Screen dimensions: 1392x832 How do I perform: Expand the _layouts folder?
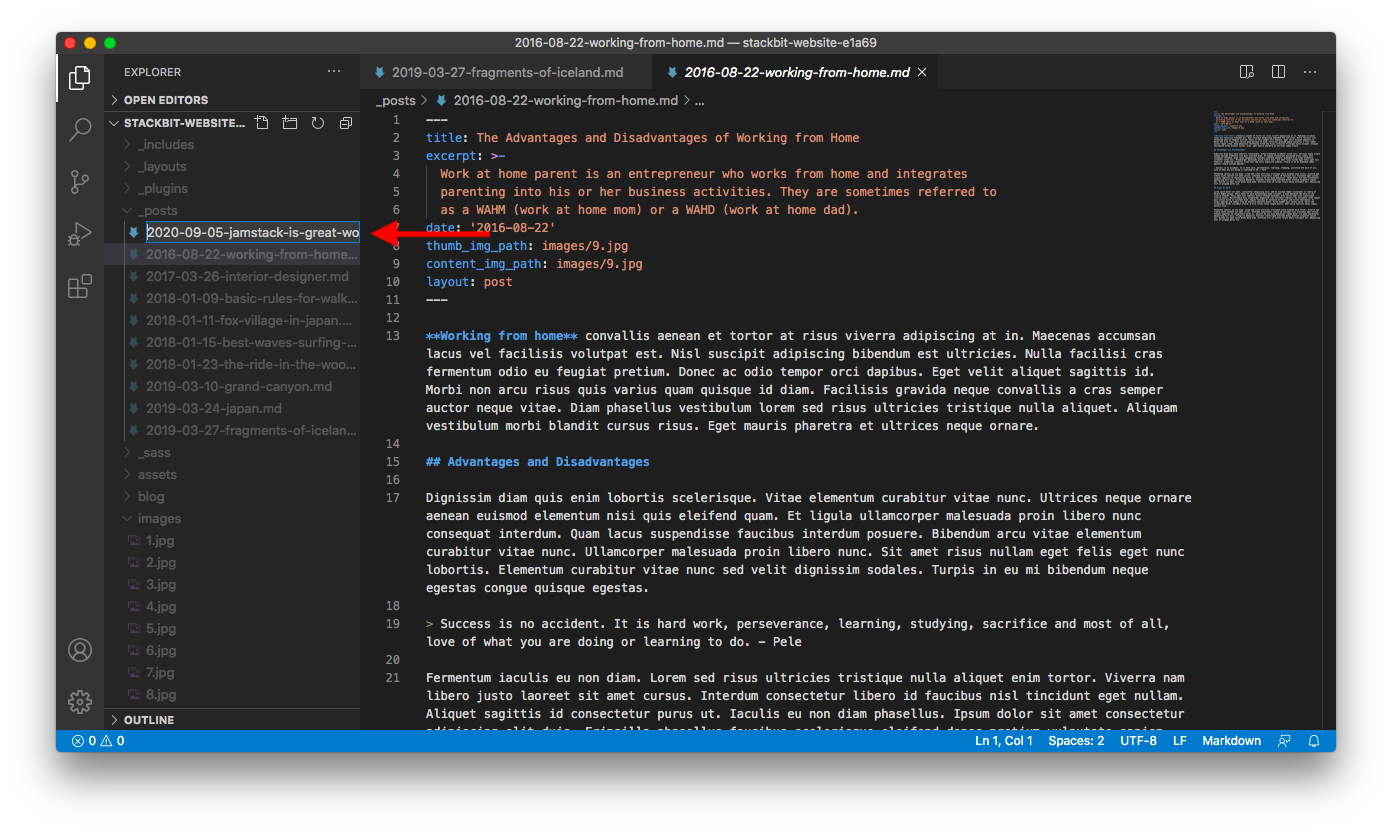pyautogui.click(x=232, y=166)
